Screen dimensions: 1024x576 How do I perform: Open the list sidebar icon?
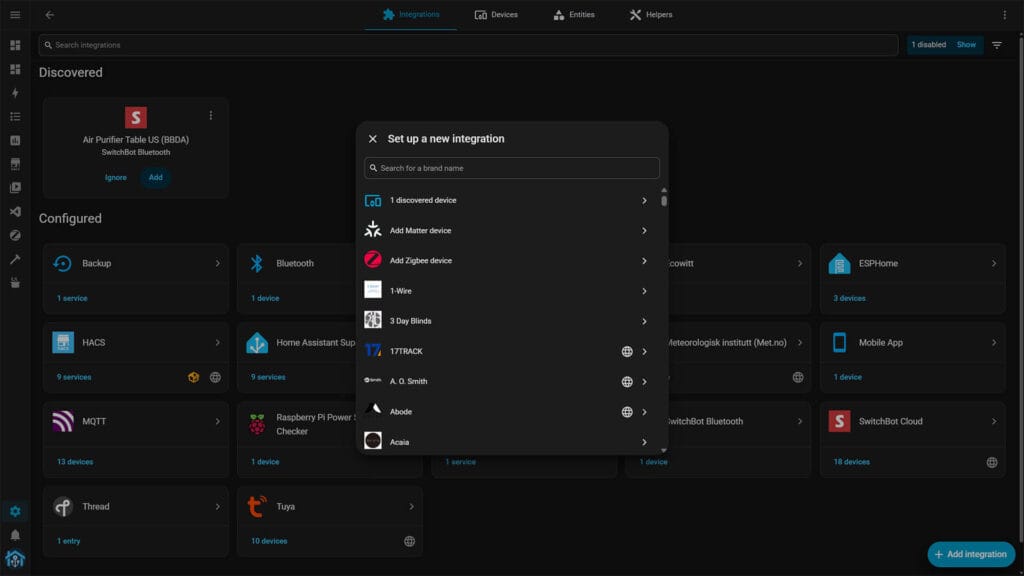15,116
